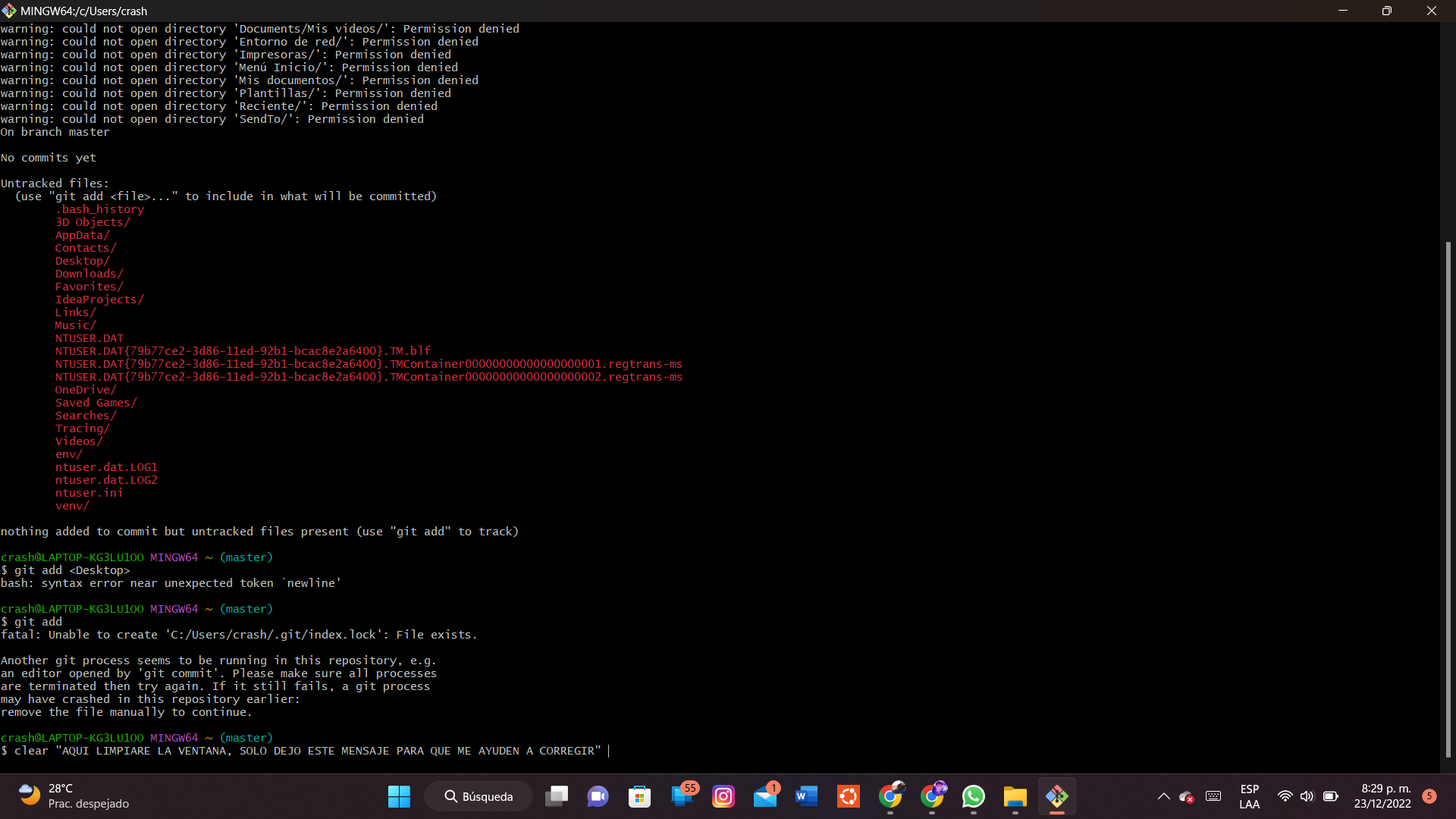Image resolution: width=1456 pixels, height=819 pixels.
Task: Open the taskbar app with badge 55
Action: point(683,795)
